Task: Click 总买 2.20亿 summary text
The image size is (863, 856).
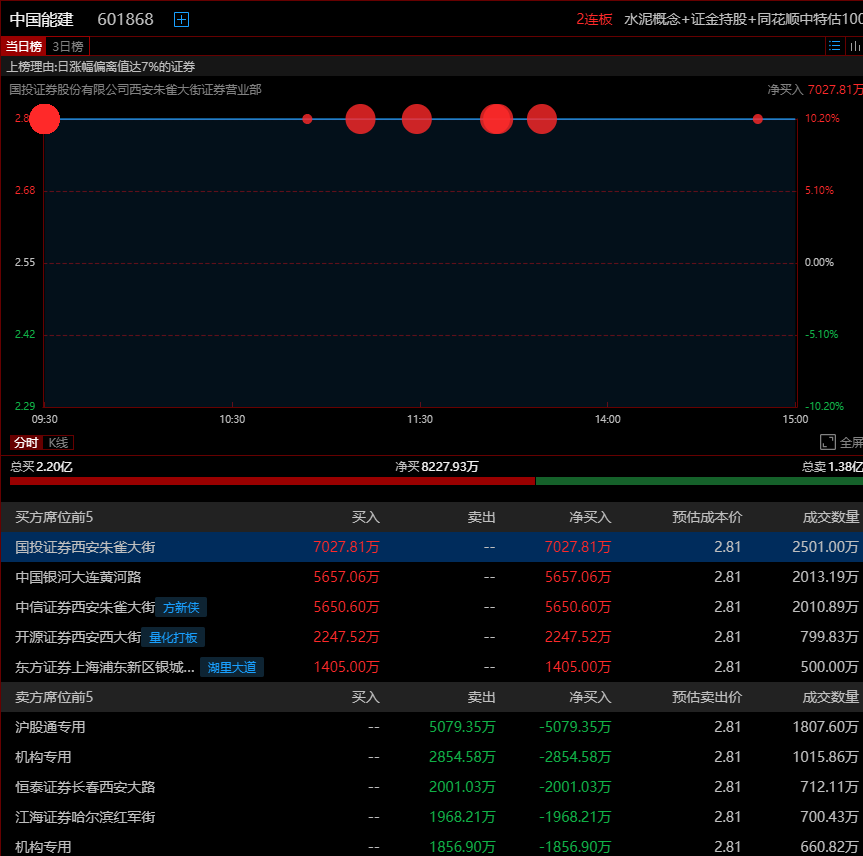Action: (41, 467)
